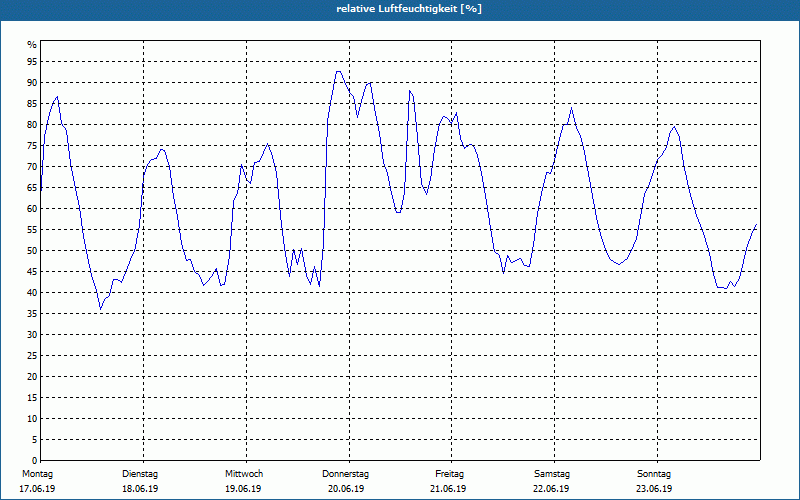Click the y-axis value '60'
The image size is (800, 500).
(x=32, y=209)
